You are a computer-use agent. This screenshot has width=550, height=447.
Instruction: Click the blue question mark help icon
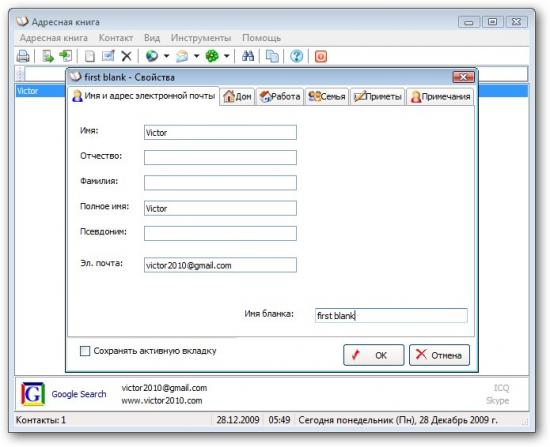[296, 56]
